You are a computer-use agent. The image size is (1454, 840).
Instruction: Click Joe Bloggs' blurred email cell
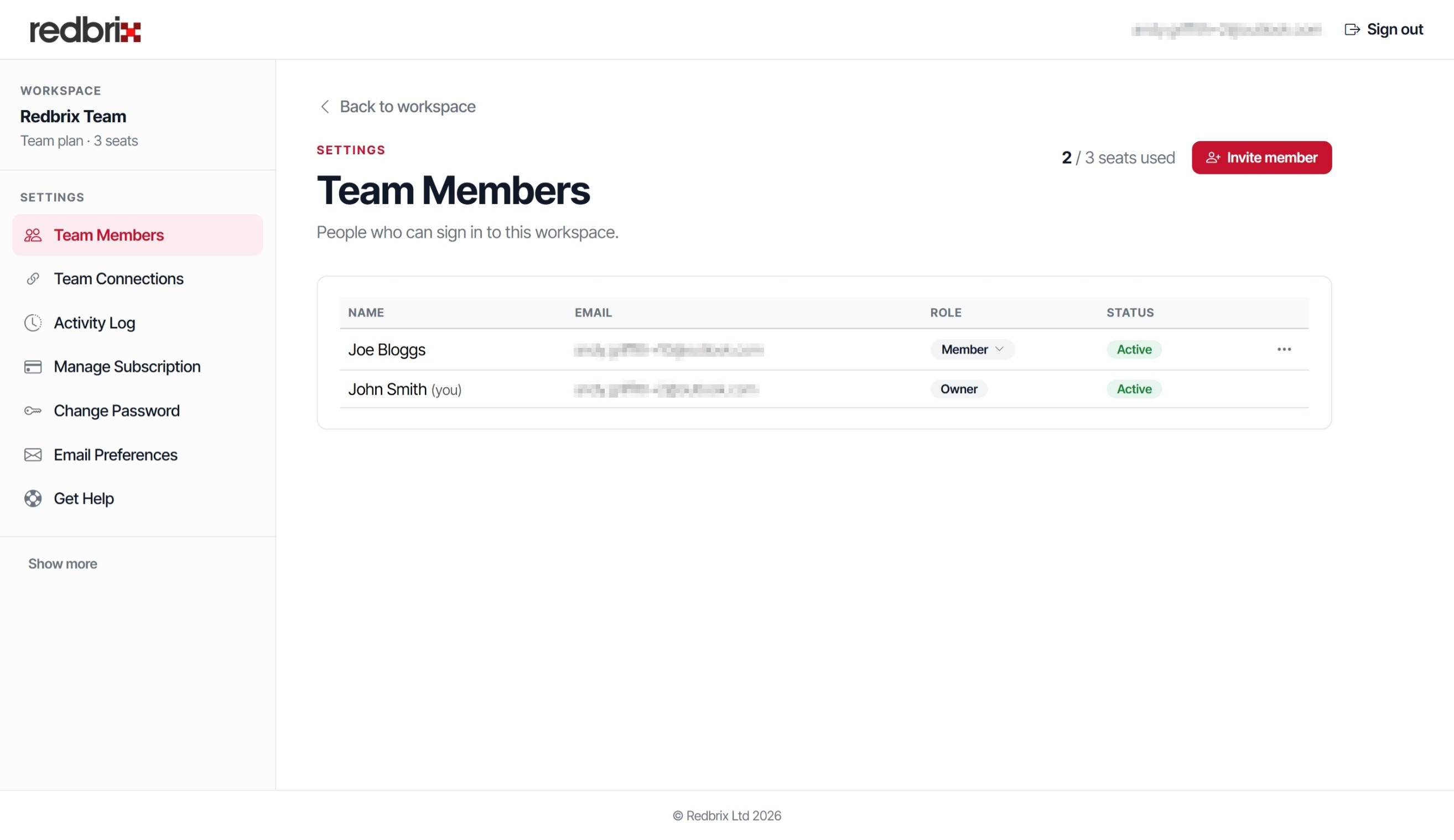click(668, 349)
